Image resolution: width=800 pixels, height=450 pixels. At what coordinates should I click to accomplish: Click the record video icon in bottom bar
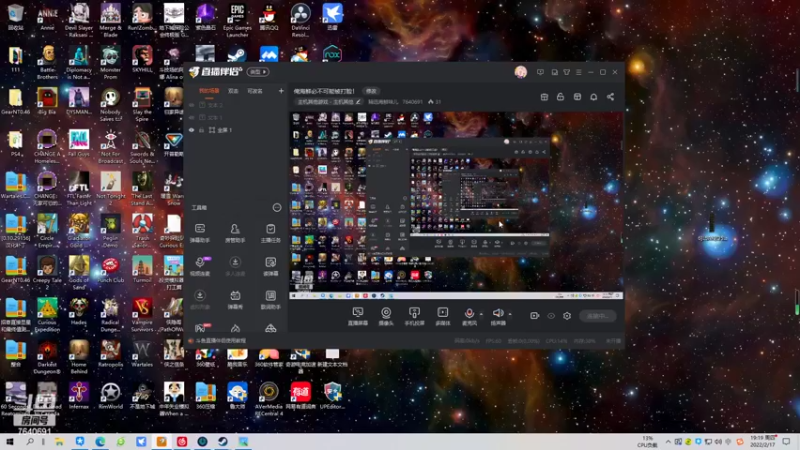(534, 316)
